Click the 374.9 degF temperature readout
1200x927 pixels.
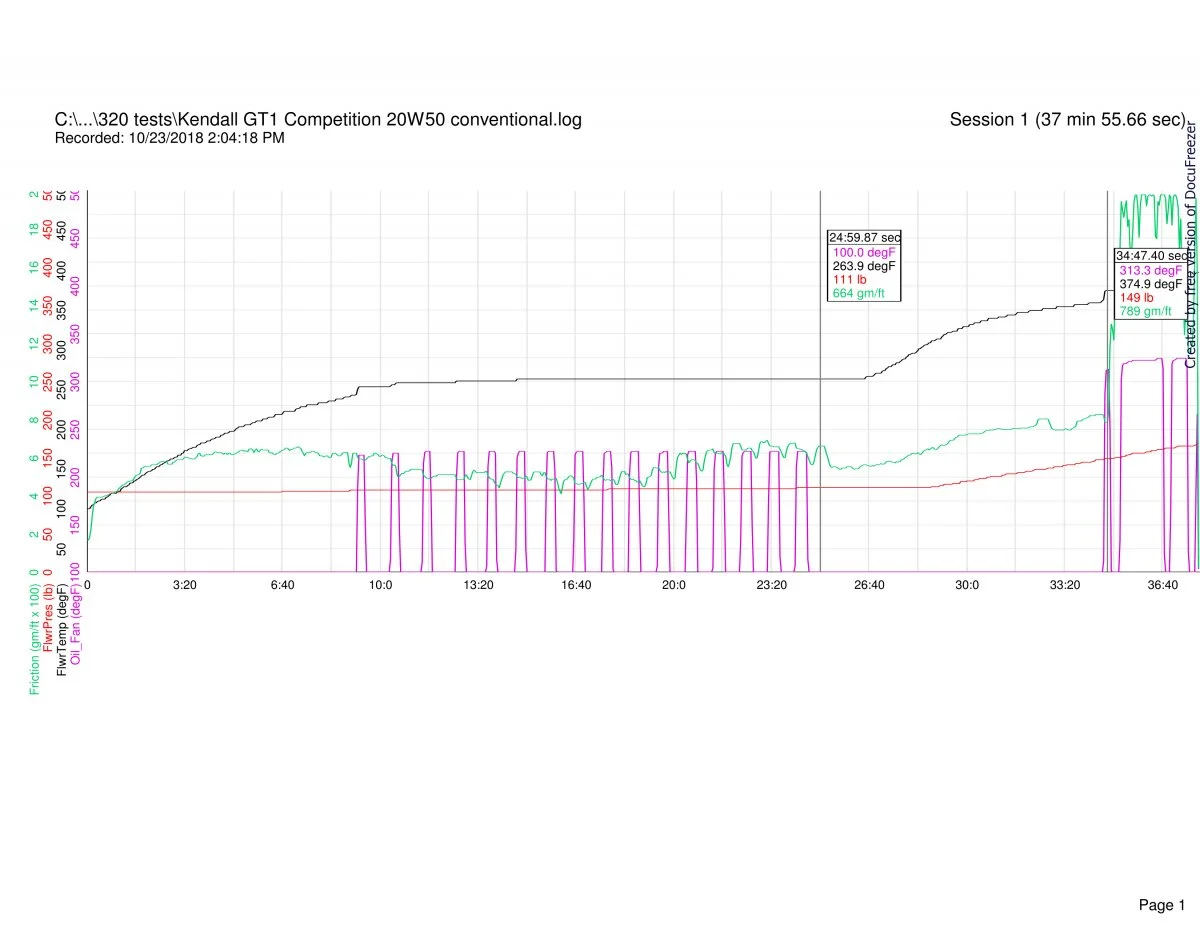tap(1150, 284)
